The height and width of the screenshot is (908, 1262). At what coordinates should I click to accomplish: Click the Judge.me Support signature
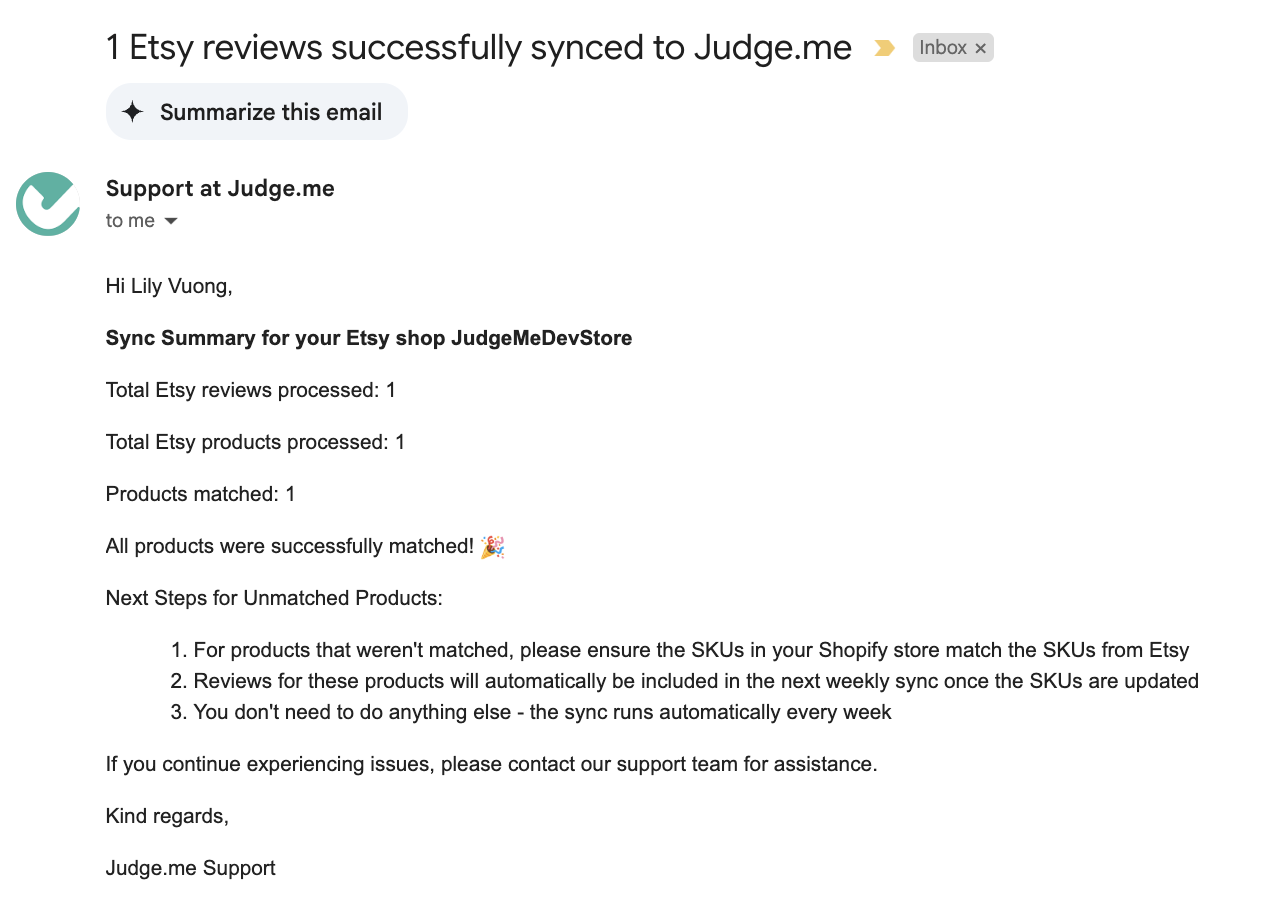click(190, 868)
